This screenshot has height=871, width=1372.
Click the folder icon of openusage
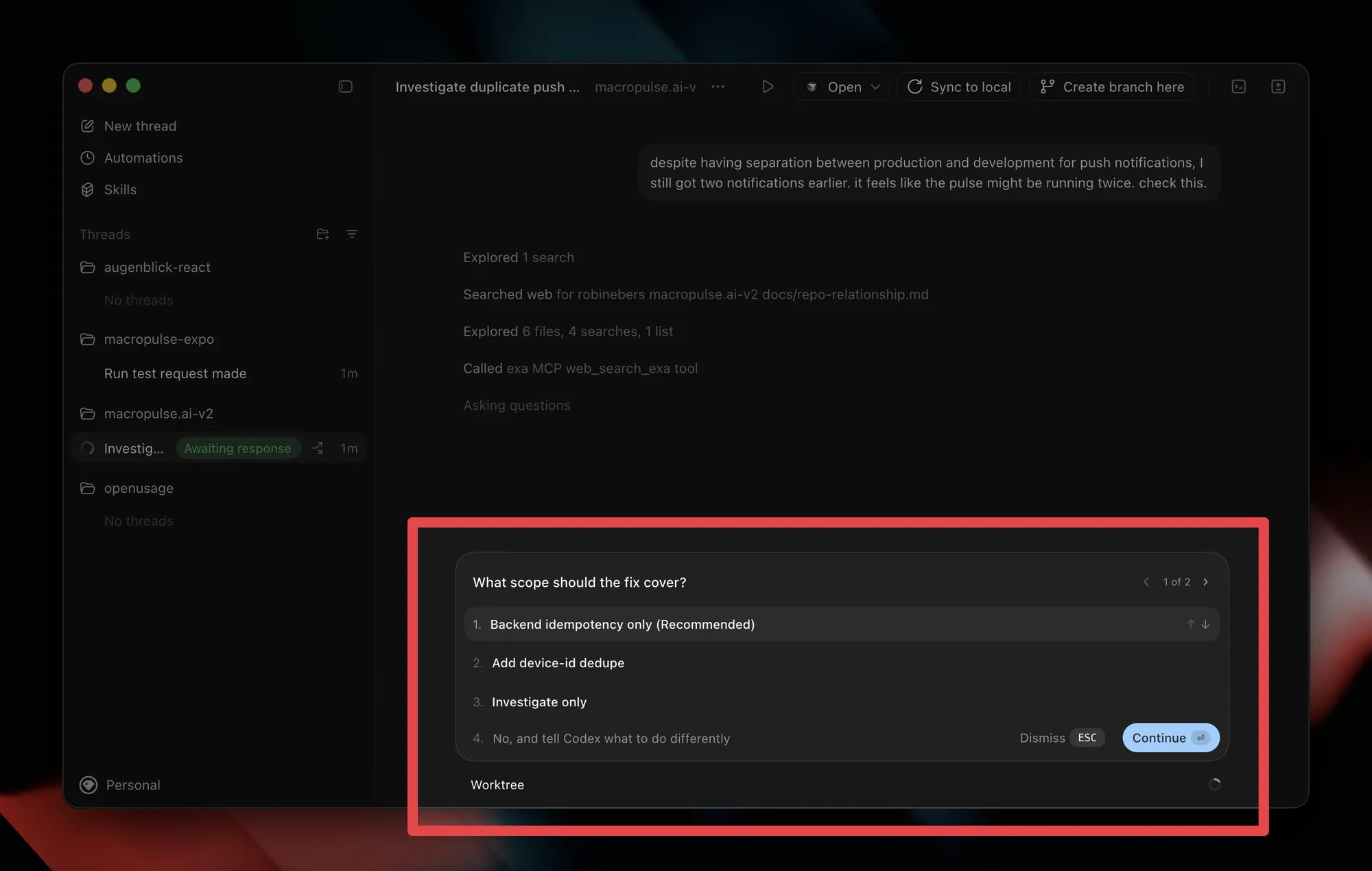pos(87,488)
